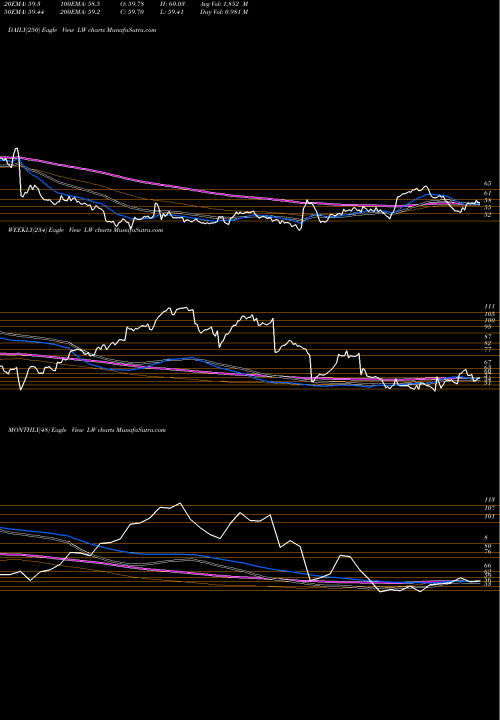Click the 107 price label on monthly chart
The width and height of the screenshot is (500, 720).
(489, 508)
